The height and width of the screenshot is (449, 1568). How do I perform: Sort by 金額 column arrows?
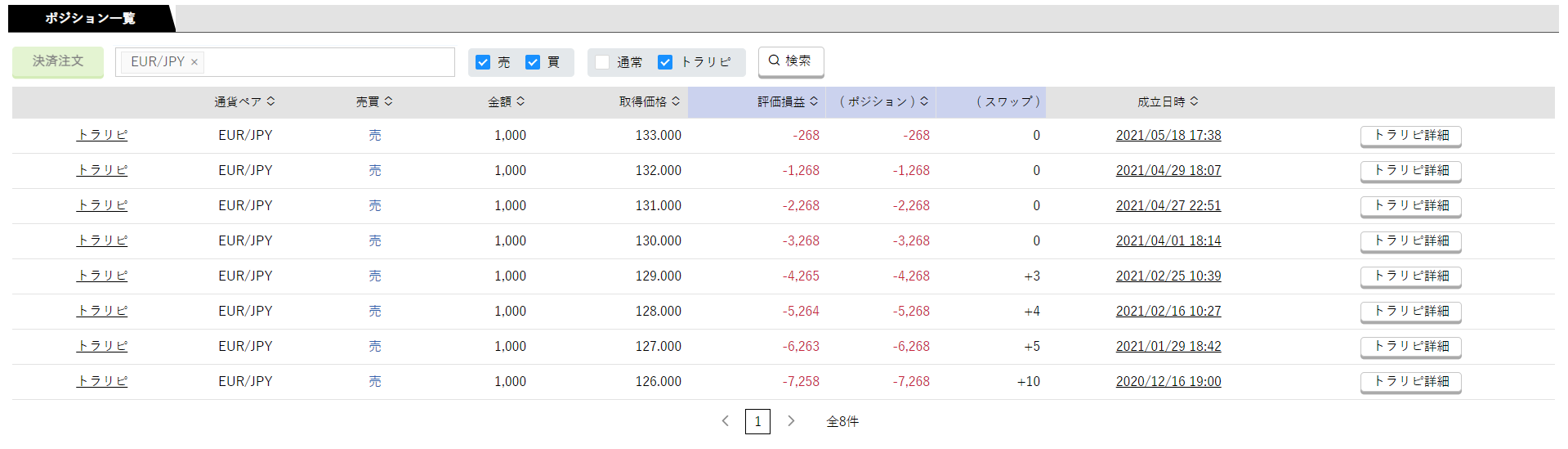pyautogui.click(x=520, y=101)
